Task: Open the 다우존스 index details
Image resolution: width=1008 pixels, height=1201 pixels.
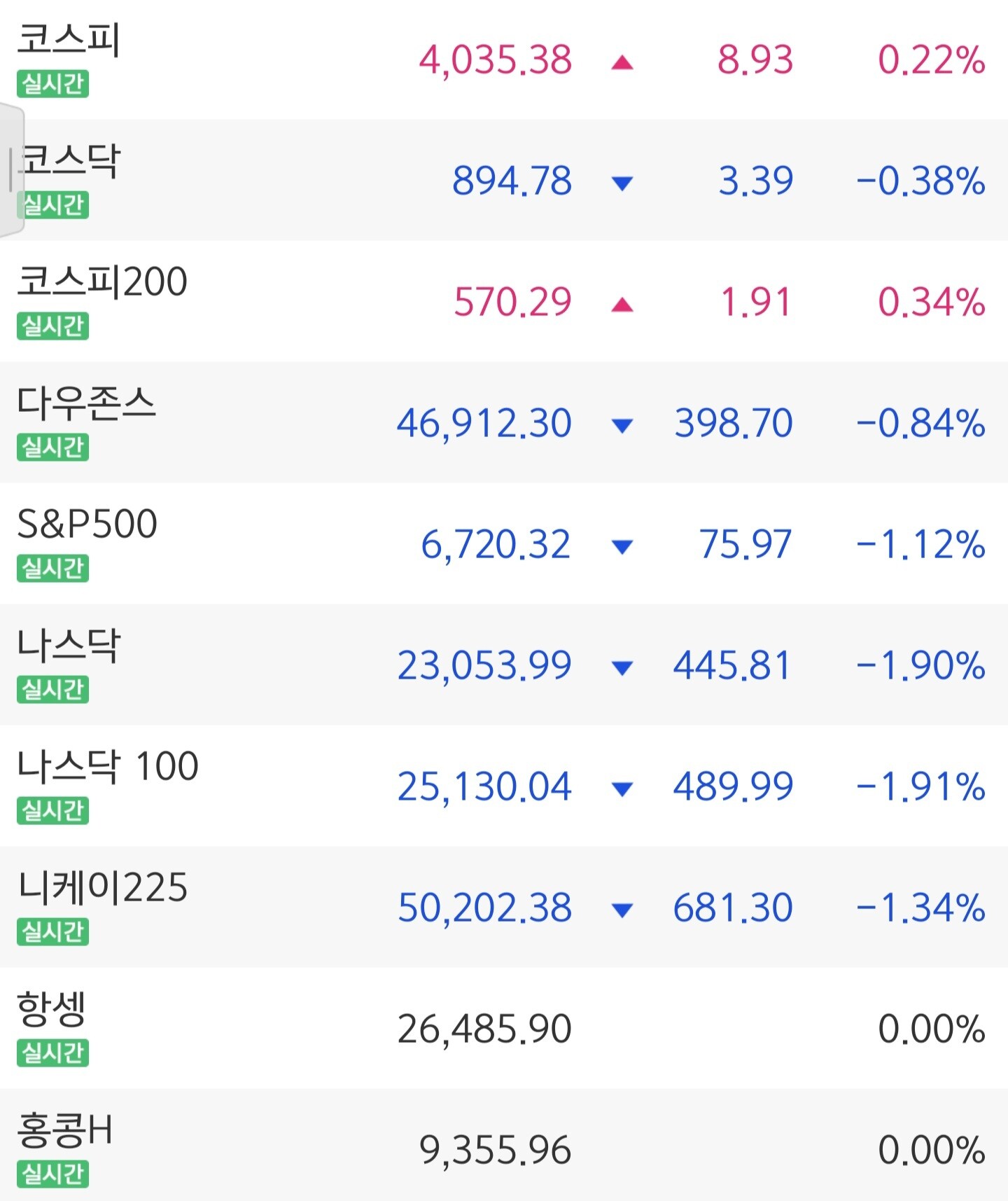Action: [x=86, y=403]
